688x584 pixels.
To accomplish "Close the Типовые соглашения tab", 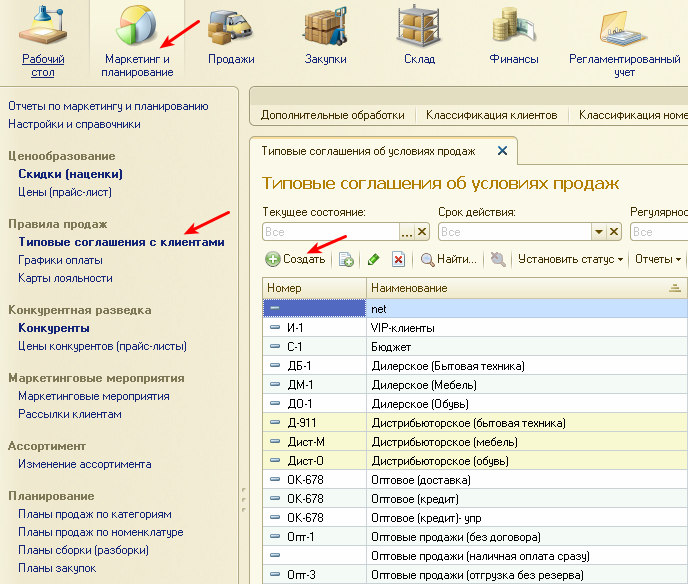I will tap(502, 151).
